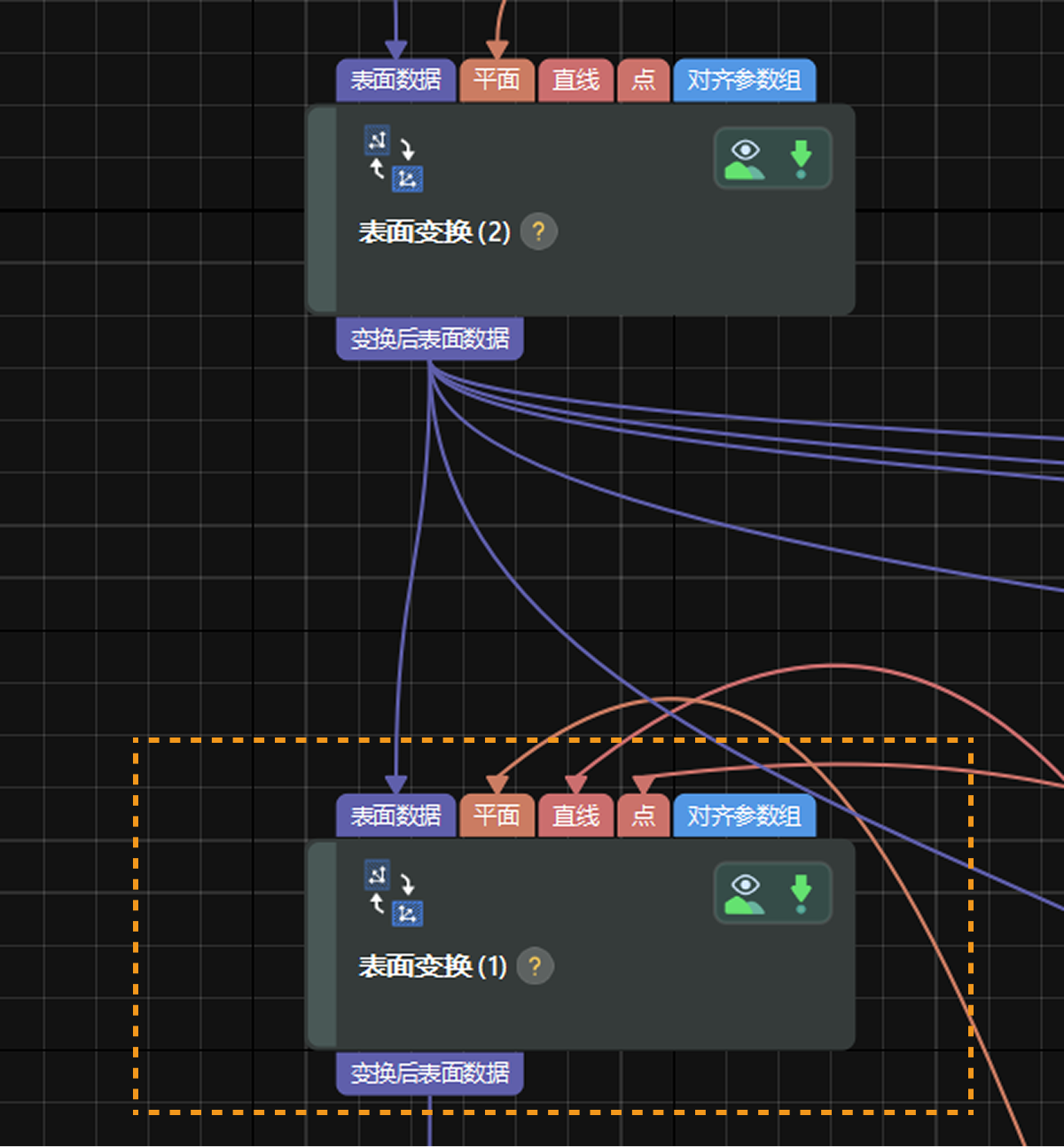This screenshot has width=1064, height=1147.
Task: Select the lower blue transform icon on 表面变换 (2)
Action: click(408, 177)
